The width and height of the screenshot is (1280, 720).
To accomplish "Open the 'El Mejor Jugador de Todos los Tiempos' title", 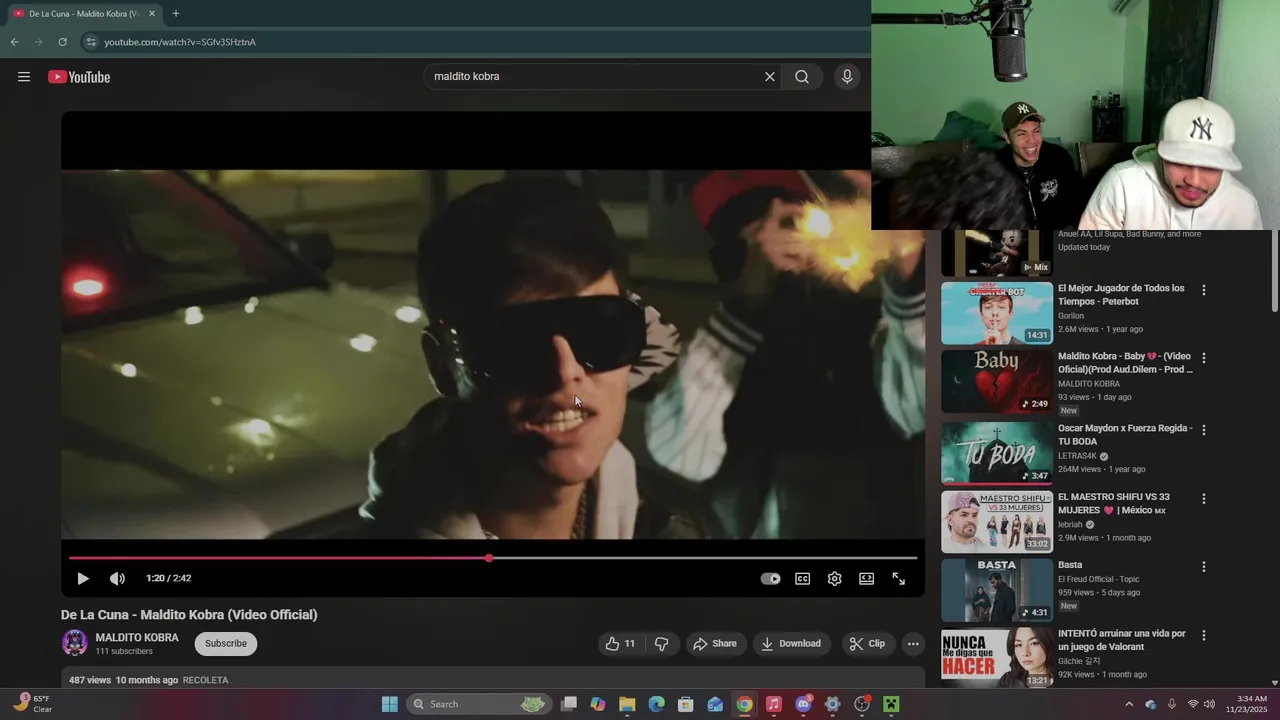I will [1121, 295].
